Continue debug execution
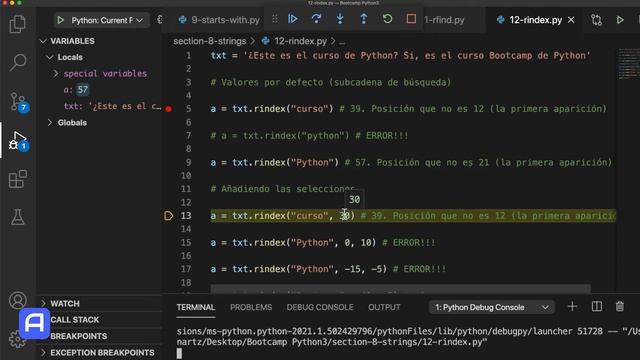The width and height of the screenshot is (640, 360). tap(293, 19)
